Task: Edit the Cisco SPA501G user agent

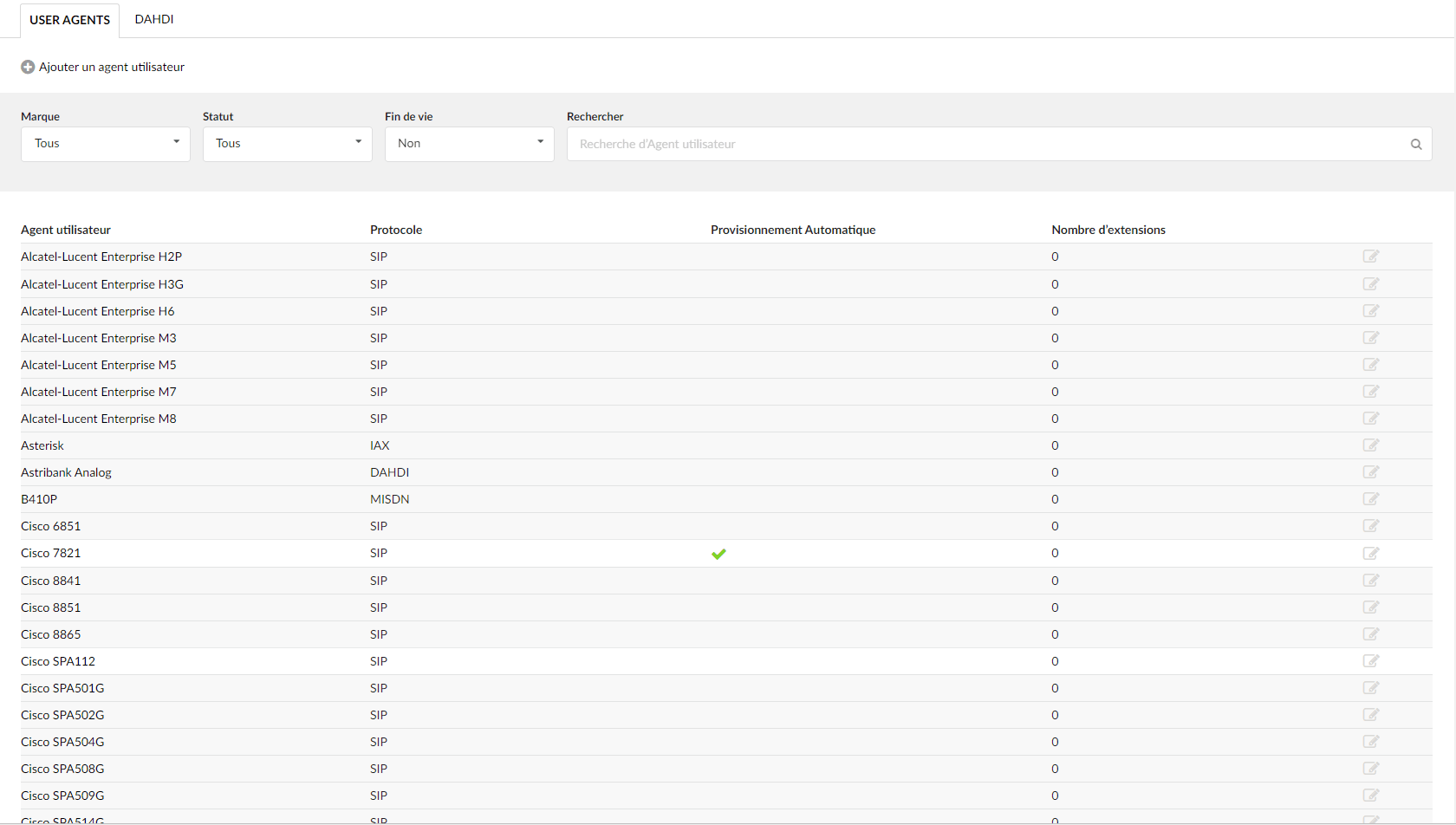Action: click(1371, 688)
